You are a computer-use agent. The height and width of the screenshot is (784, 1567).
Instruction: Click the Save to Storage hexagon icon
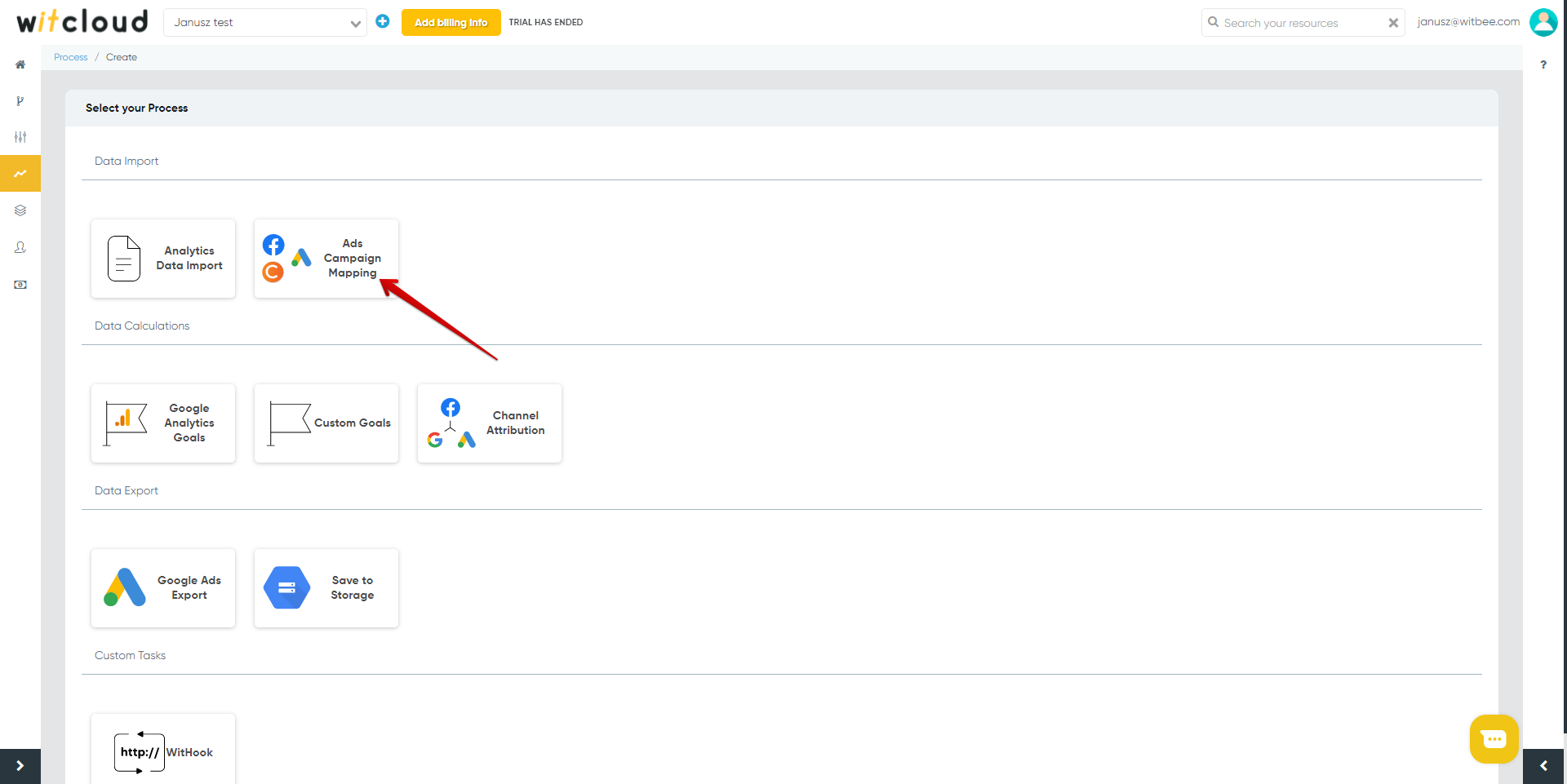coord(287,587)
